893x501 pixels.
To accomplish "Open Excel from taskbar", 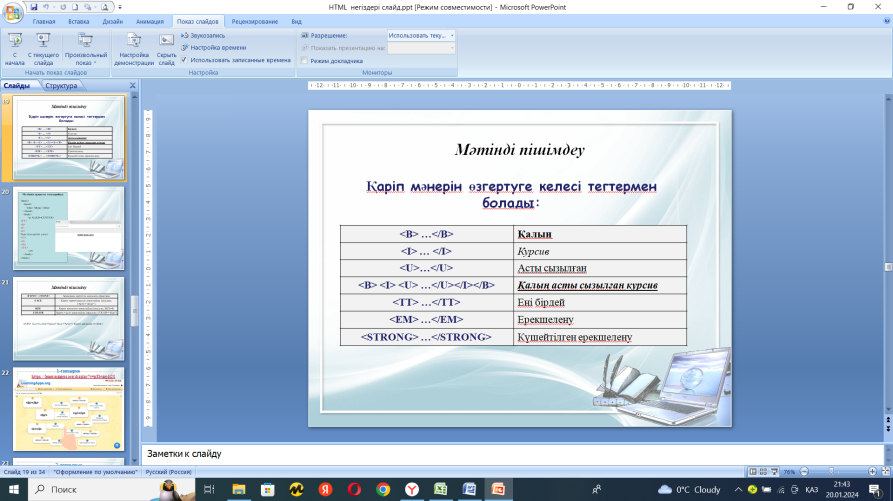I will click(440, 490).
